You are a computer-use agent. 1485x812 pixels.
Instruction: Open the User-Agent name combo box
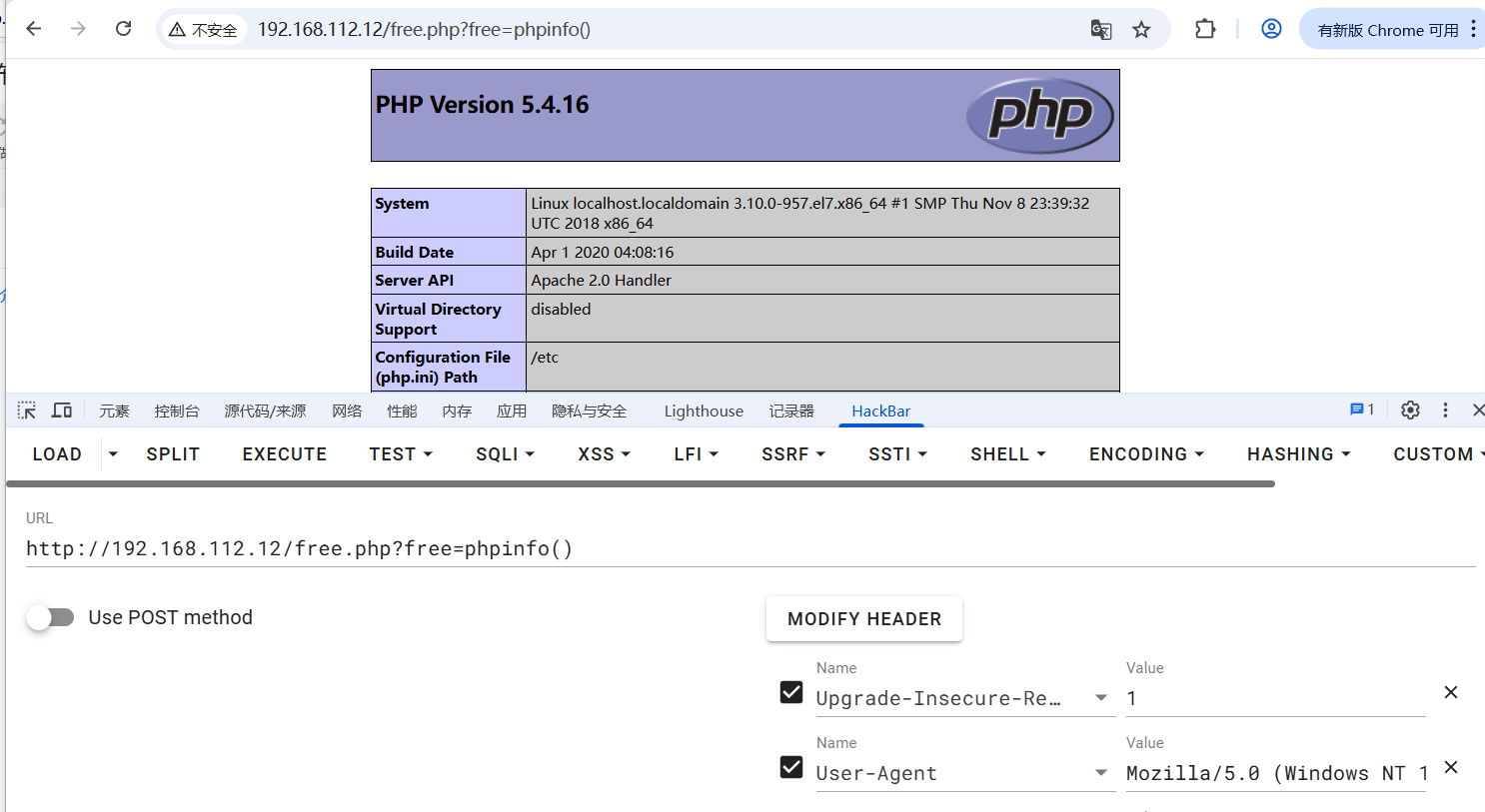965,773
